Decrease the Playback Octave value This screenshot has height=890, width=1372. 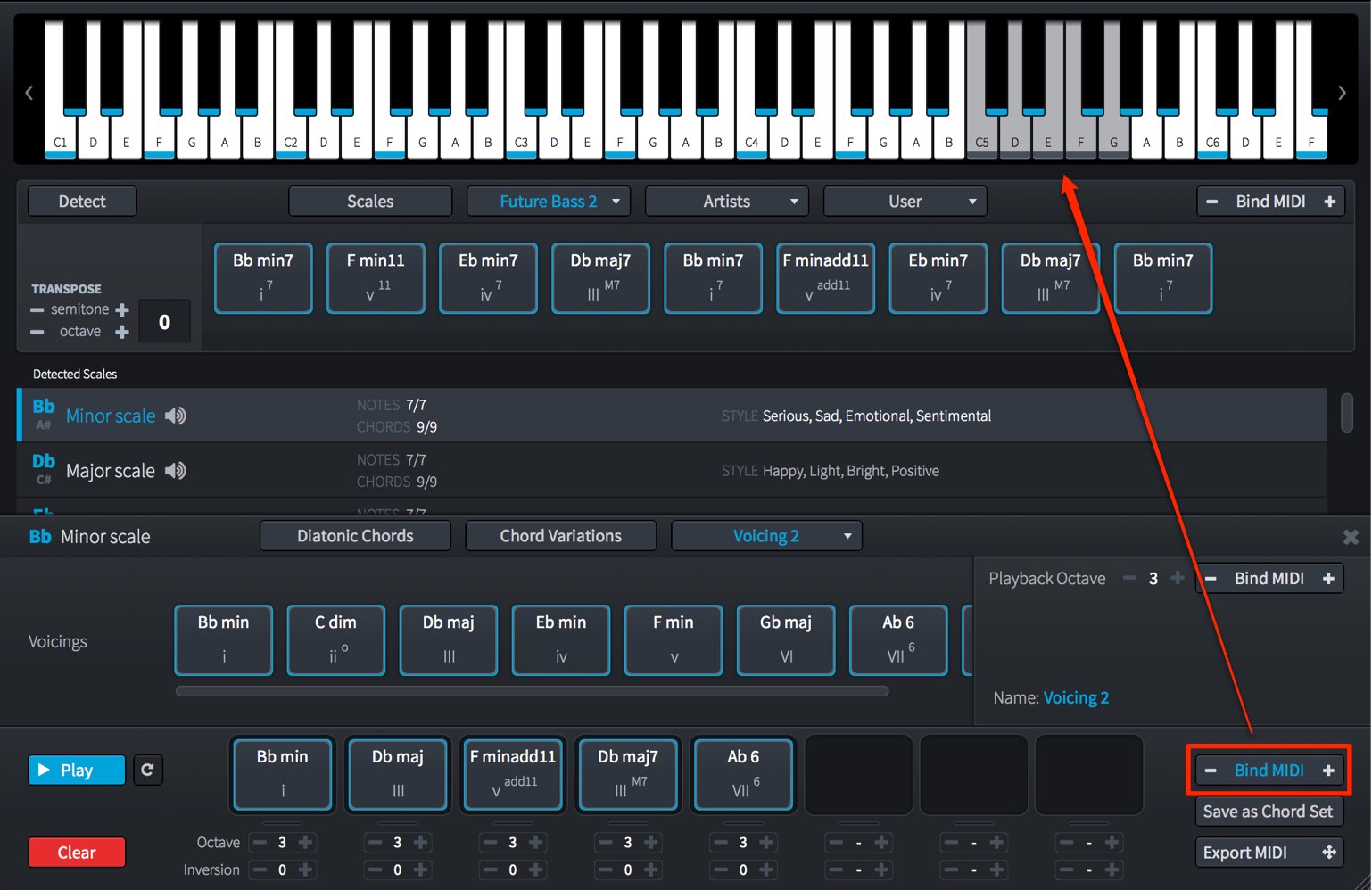1129,578
